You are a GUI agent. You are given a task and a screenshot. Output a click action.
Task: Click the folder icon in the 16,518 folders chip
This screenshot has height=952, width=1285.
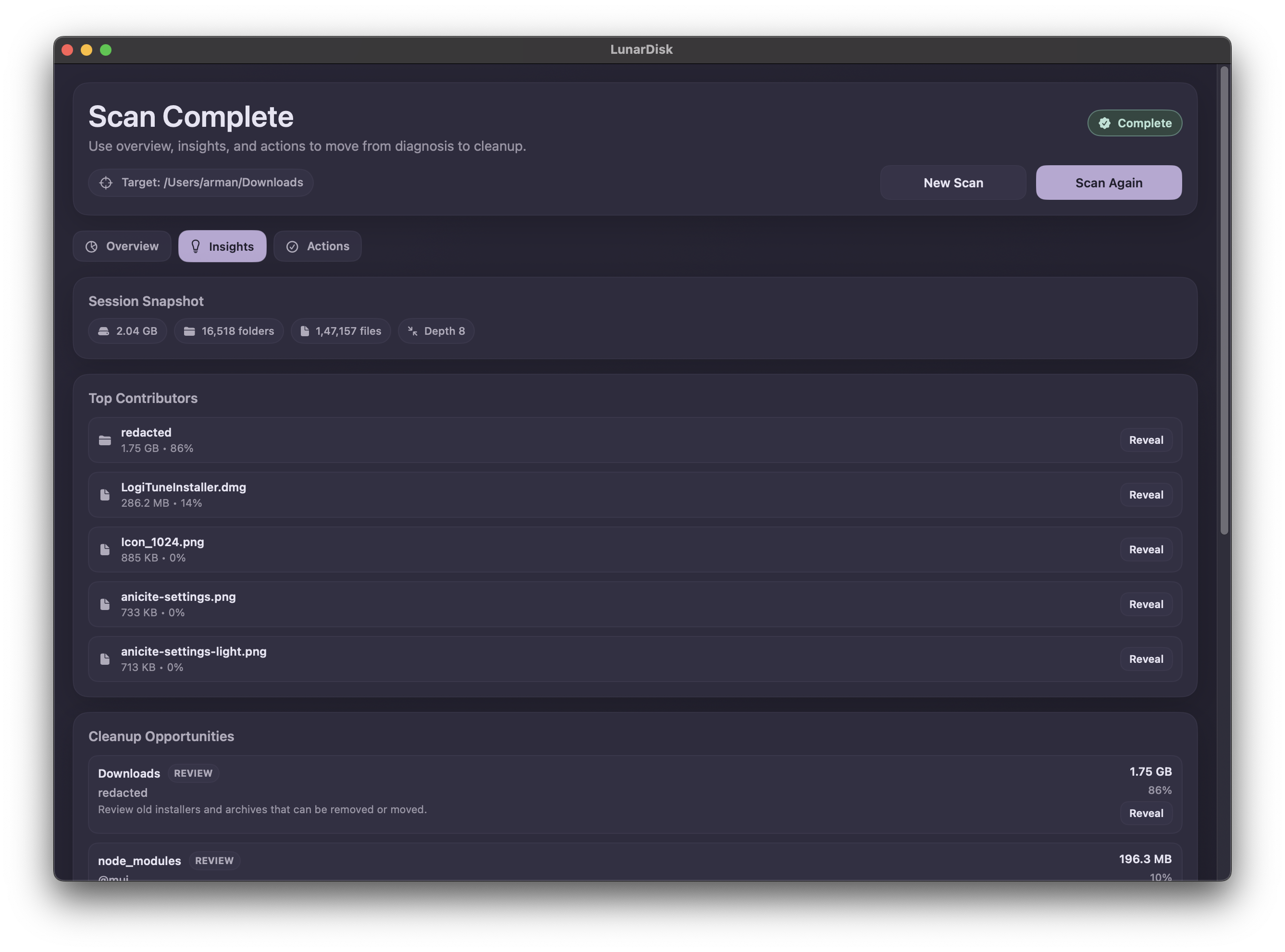click(189, 331)
